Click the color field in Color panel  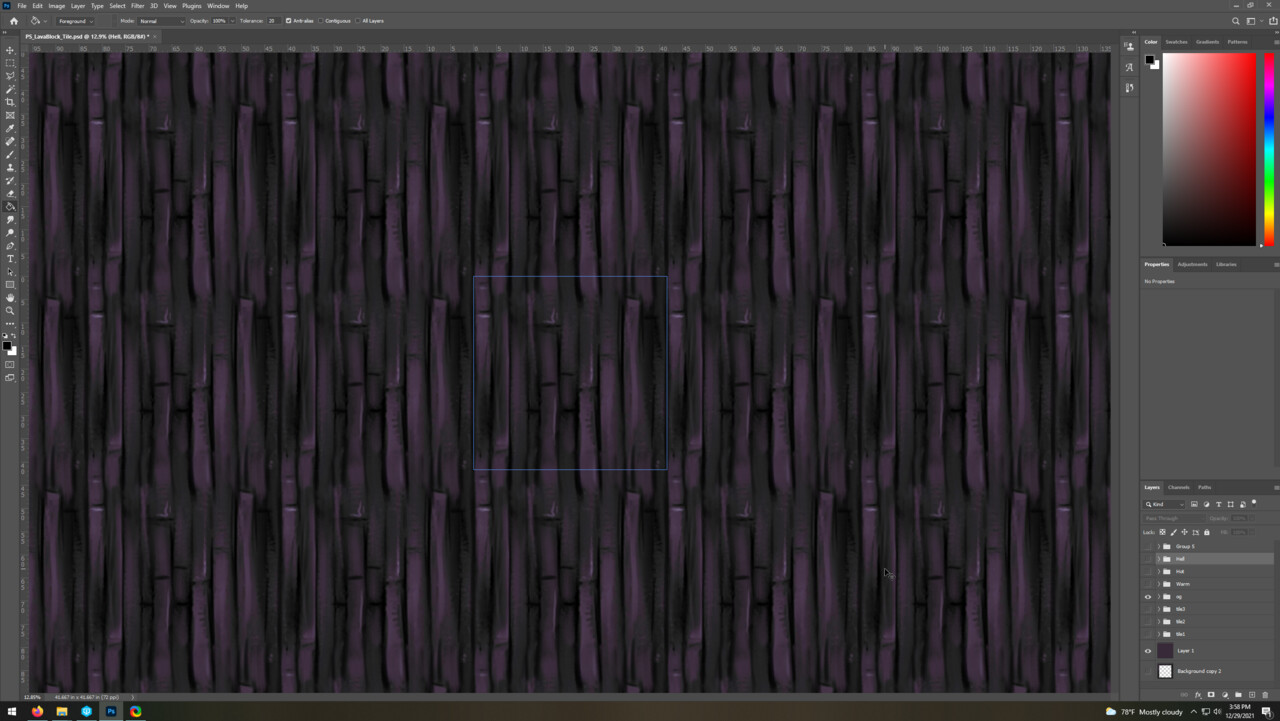click(1208, 148)
